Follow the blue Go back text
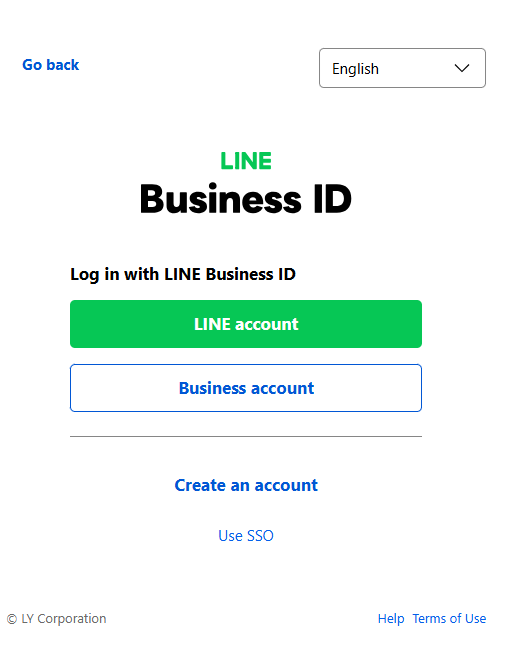This screenshot has height=651, width=519. [x=51, y=65]
